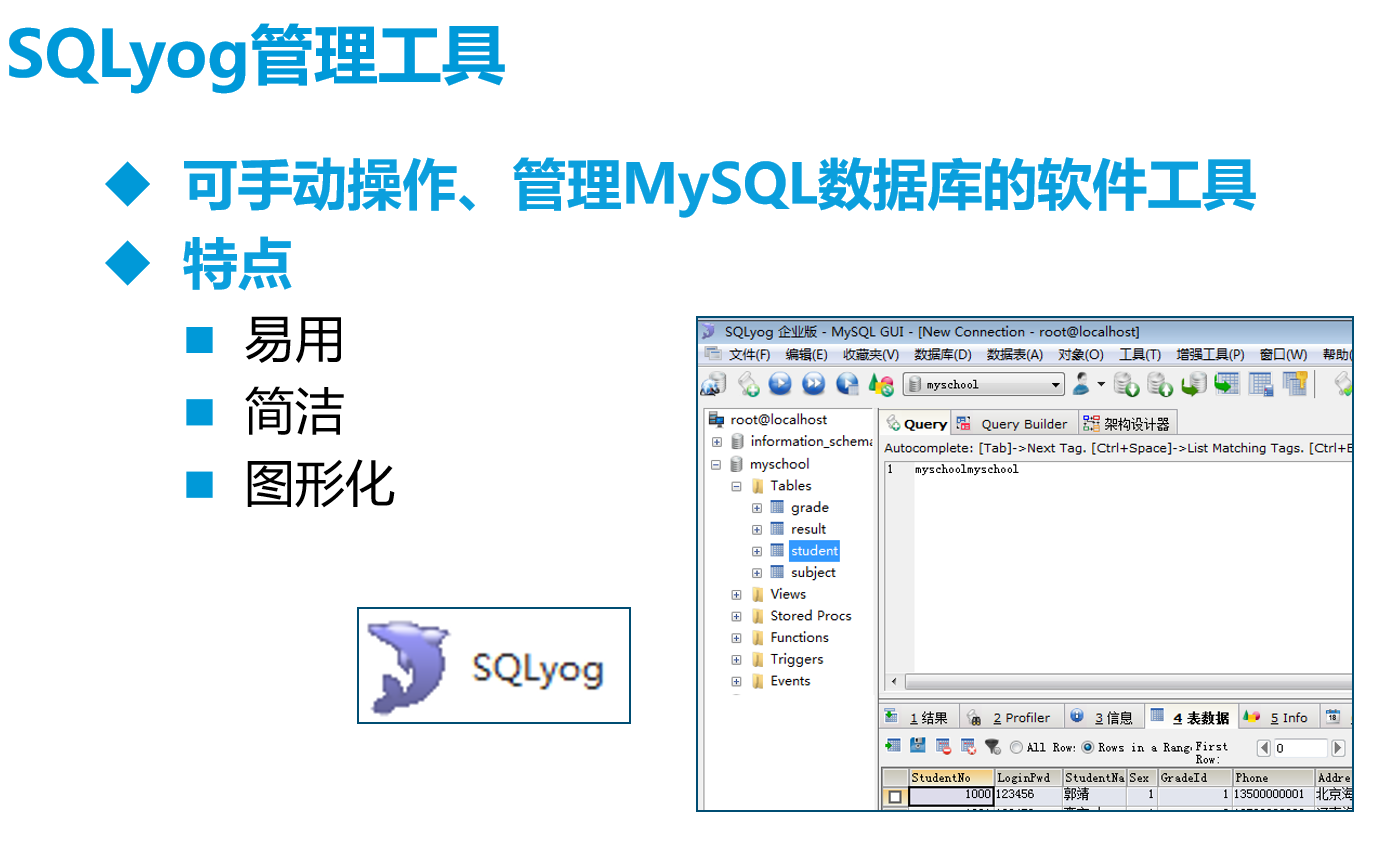This screenshot has width=1390, height=859.
Task: Expand the Stored Procs folder node
Action: coord(737,617)
